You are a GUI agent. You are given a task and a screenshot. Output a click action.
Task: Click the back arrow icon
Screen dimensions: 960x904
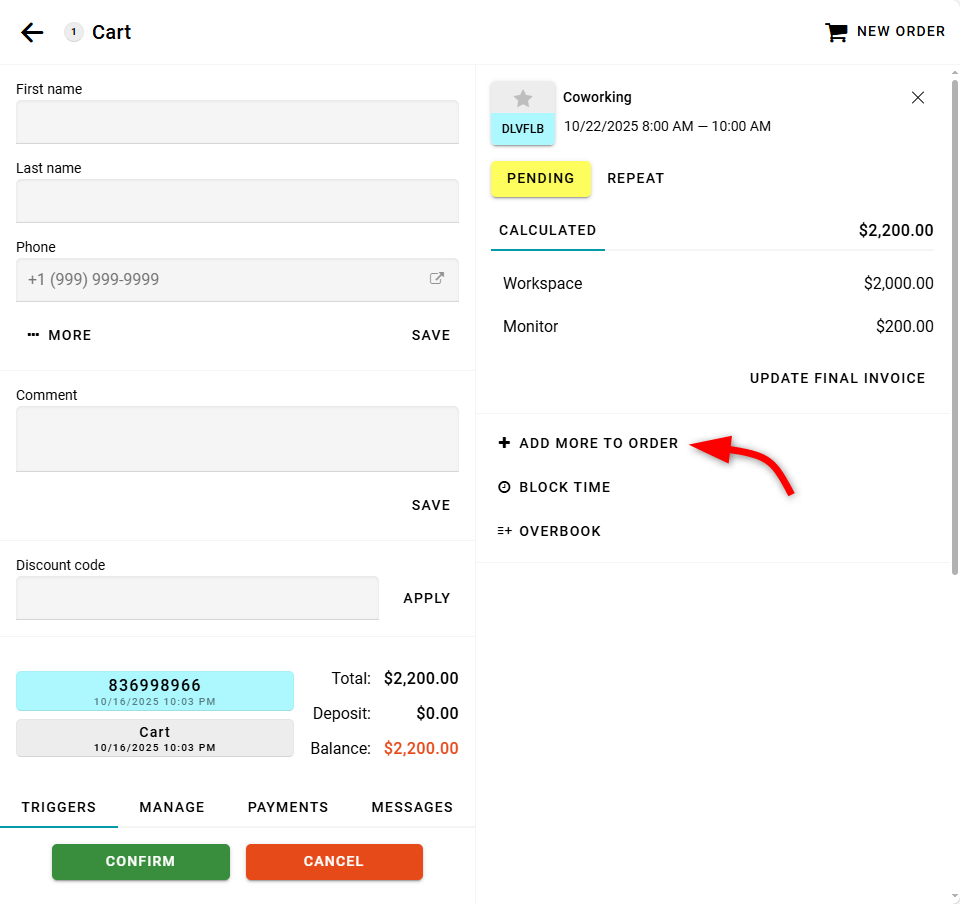point(32,32)
